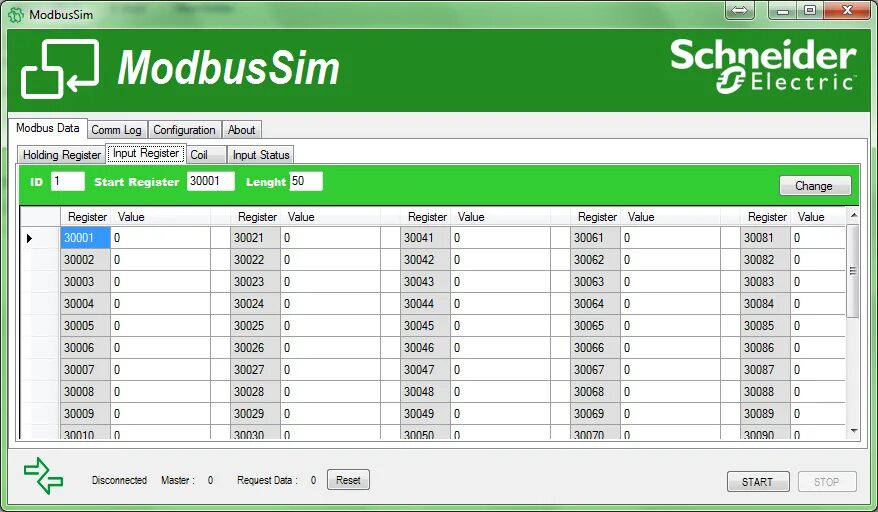The image size is (878, 512).
Task: Click the ModbusSim title bar app icon
Action: (16, 15)
